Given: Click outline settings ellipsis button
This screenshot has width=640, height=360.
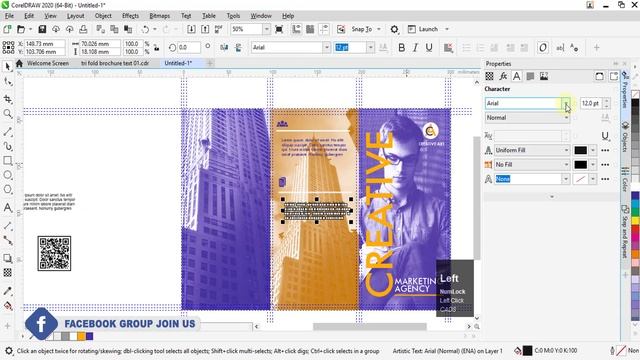Looking at the screenshot, I should coord(605,179).
